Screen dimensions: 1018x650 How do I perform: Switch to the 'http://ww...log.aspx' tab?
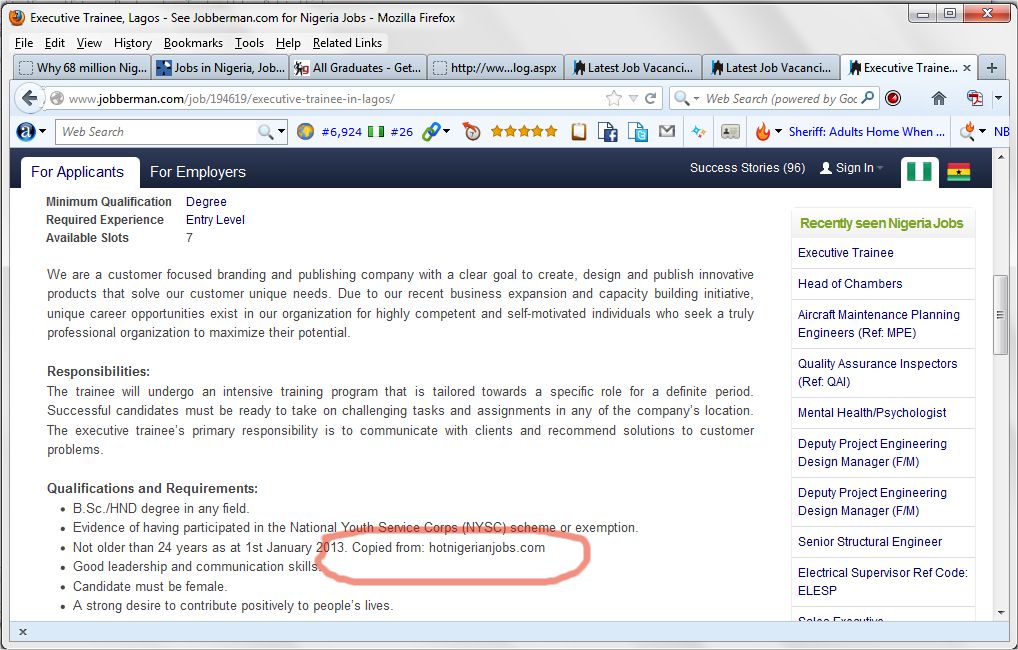[495, 68]
